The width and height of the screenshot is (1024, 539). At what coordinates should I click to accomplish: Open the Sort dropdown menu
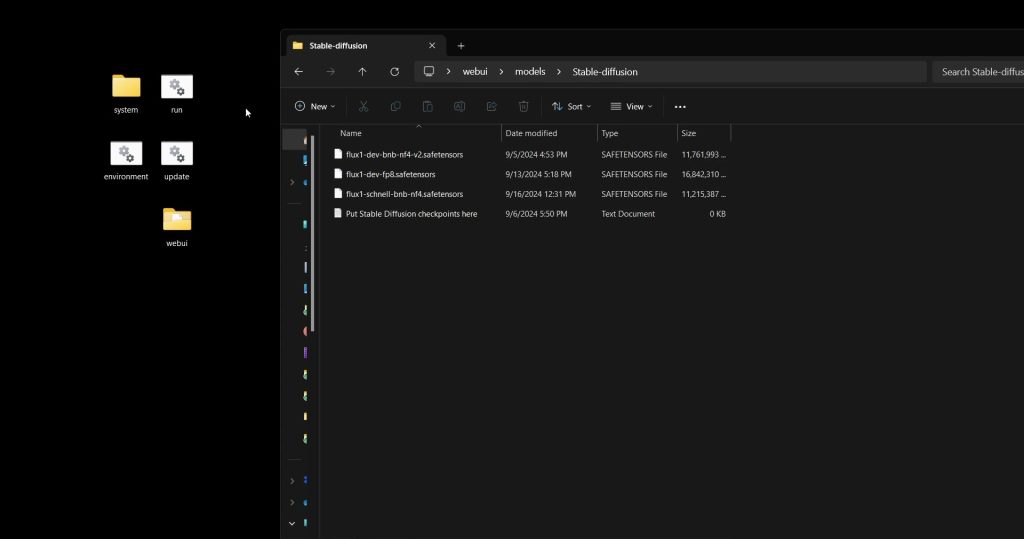click(x=571, y=106)
